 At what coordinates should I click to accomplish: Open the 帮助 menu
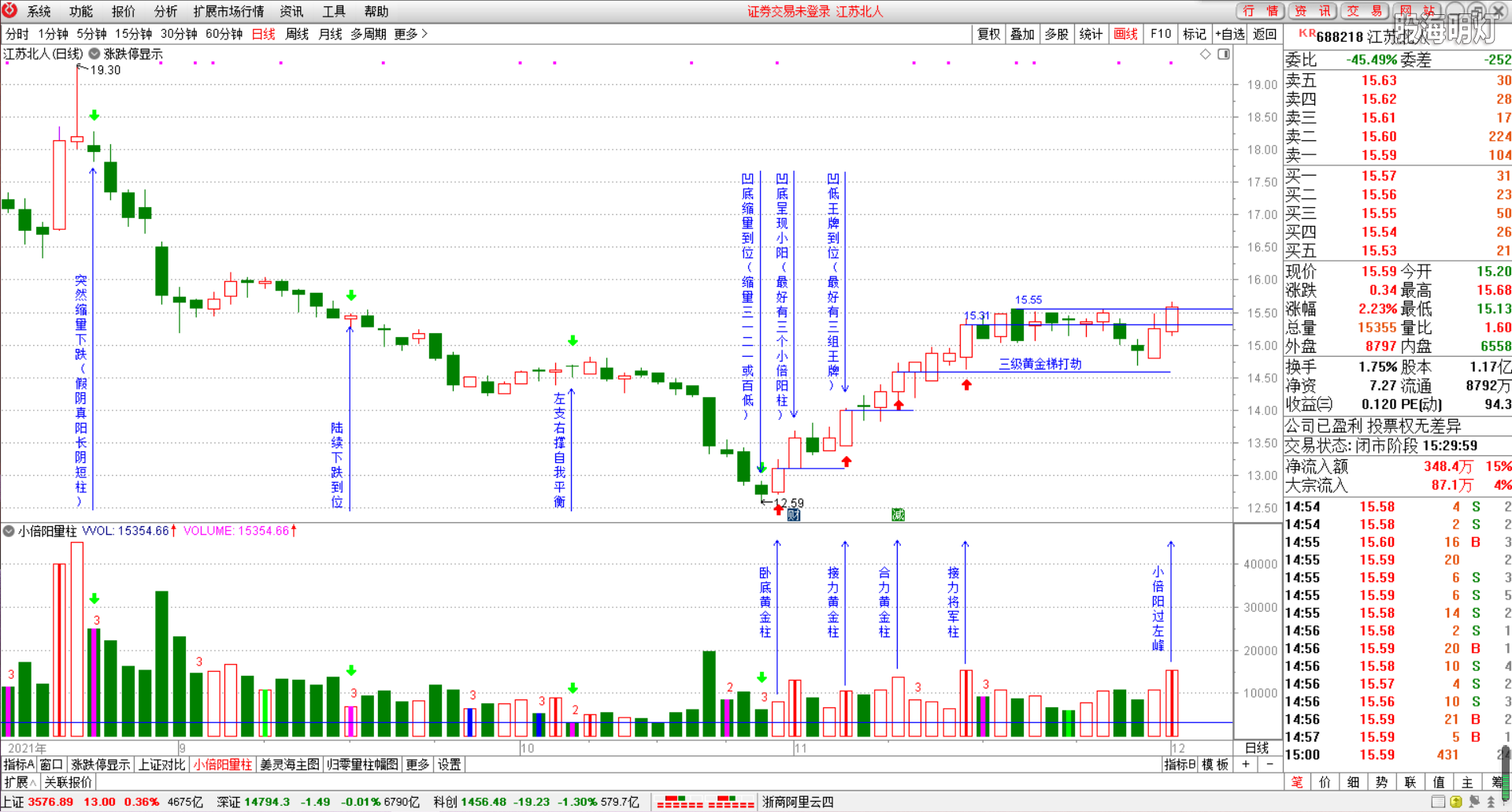376,11
